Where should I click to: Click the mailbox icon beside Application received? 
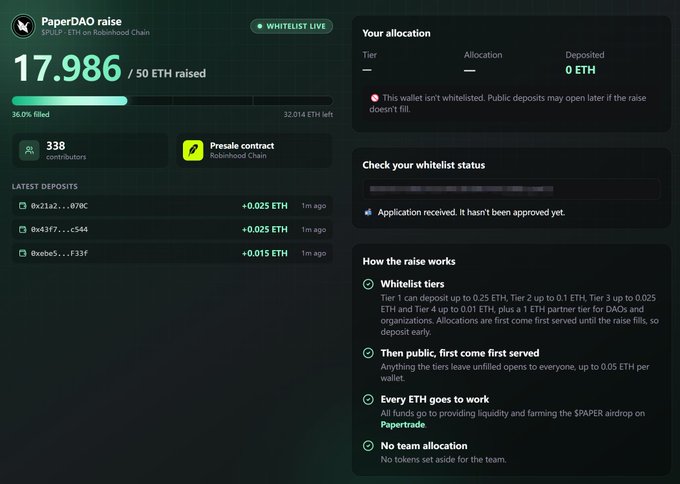[368, 213]
